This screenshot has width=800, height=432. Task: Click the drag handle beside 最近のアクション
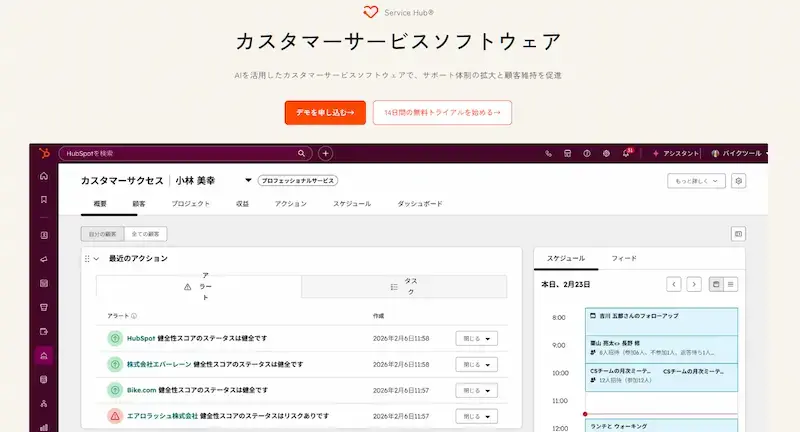point(87,259)
